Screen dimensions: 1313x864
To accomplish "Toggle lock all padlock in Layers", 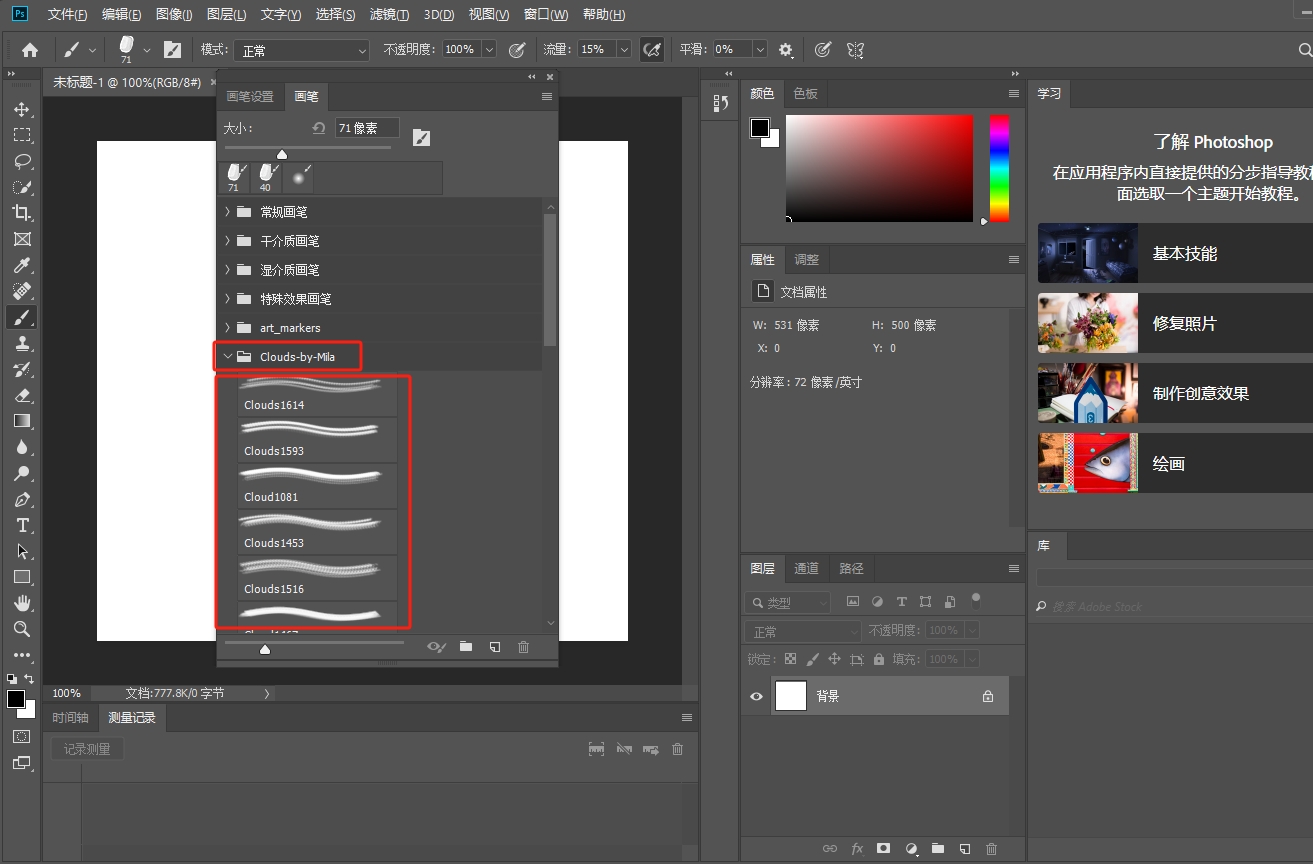I will (x=879, y=659).
